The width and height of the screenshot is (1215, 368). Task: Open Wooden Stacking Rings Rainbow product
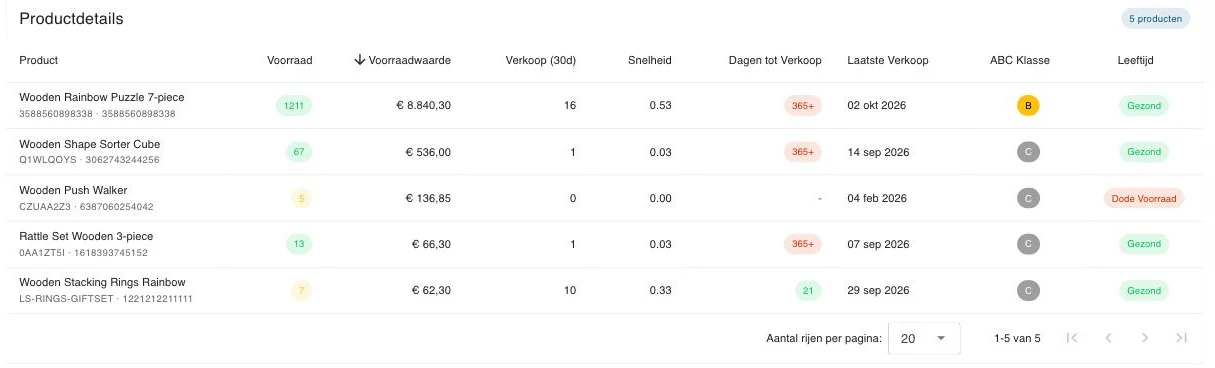(x=102, y=282)
